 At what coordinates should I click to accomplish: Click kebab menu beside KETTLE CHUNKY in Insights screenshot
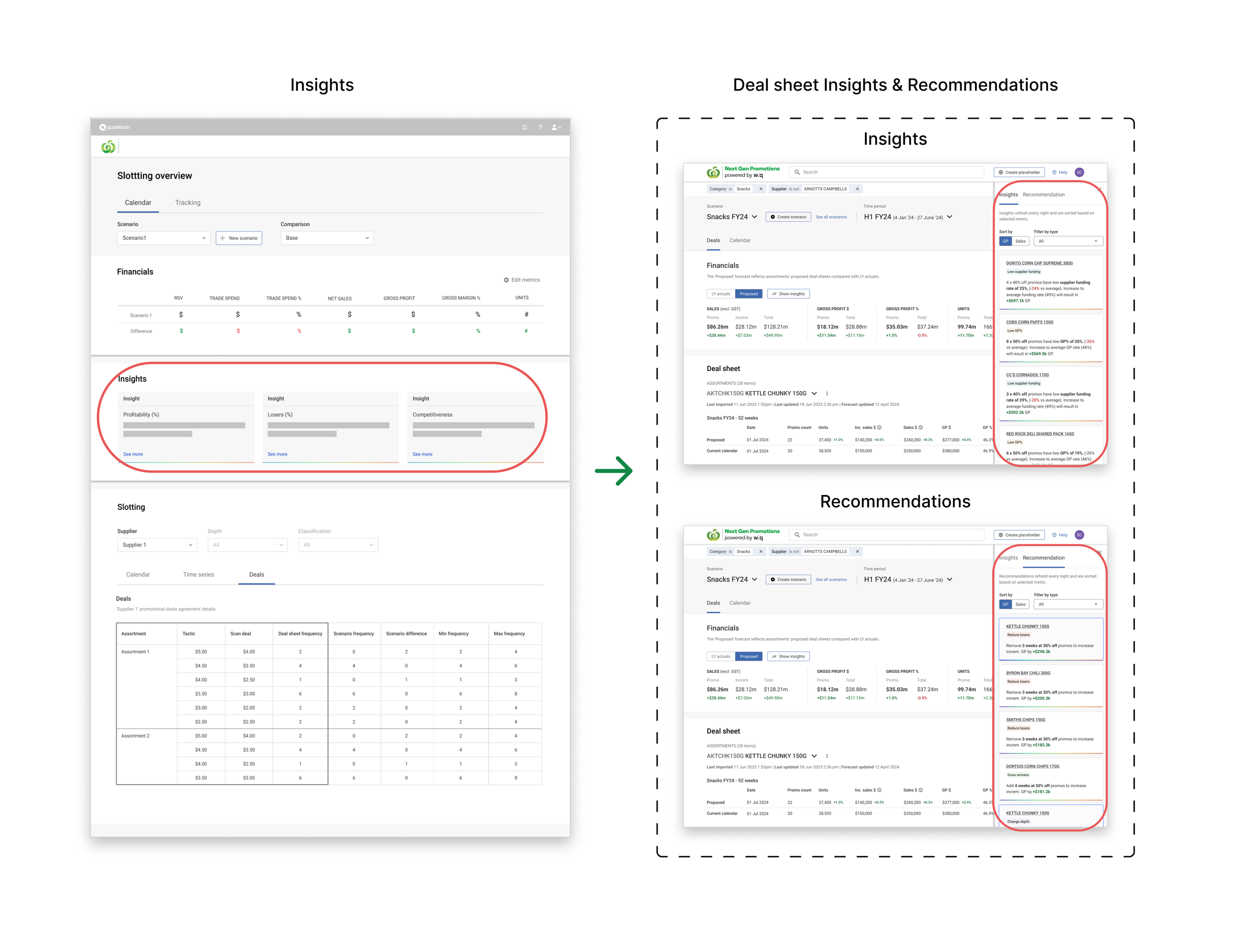point(827,393)
